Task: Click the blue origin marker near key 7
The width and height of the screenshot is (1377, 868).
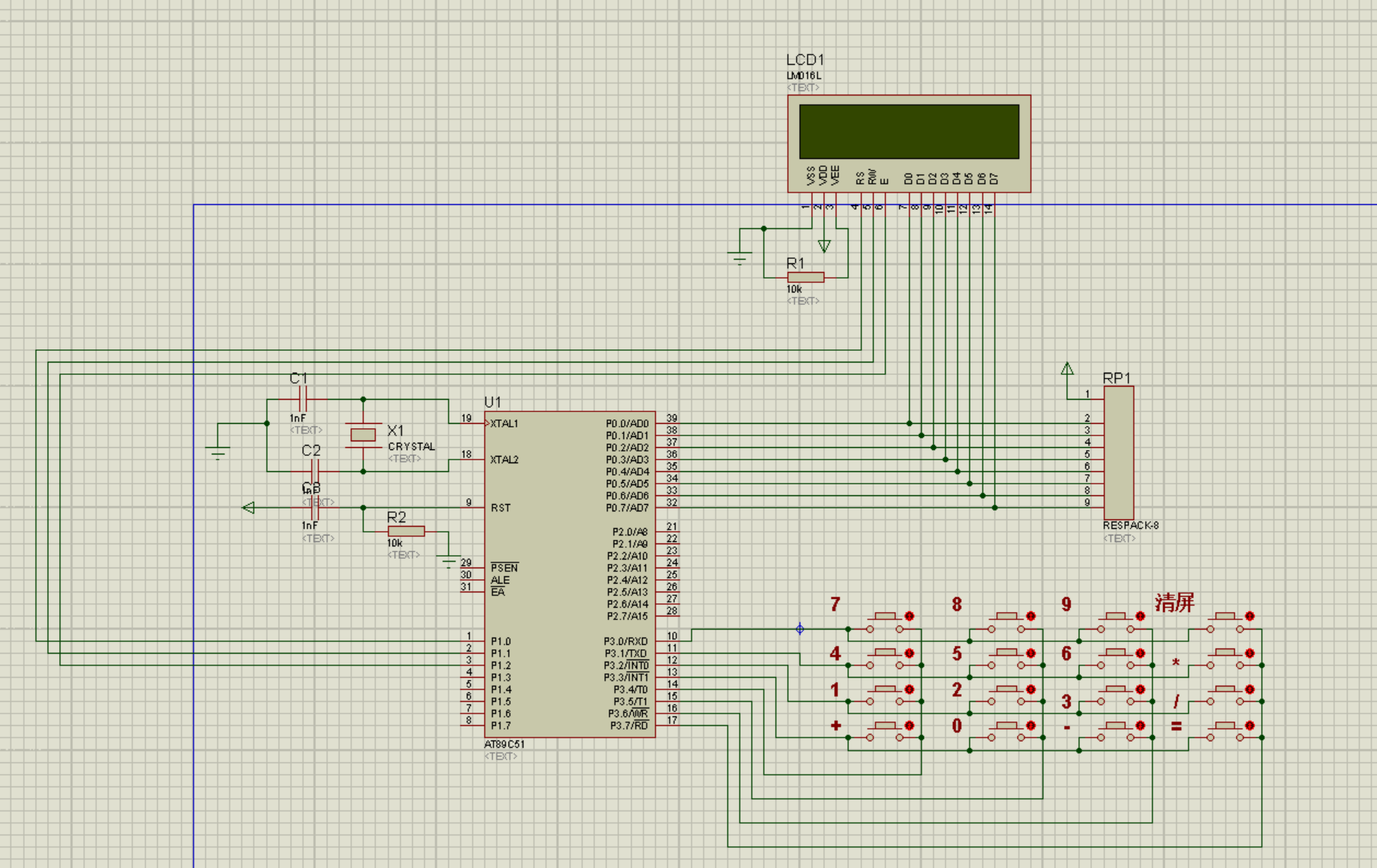Action: (x=800, y=629)
